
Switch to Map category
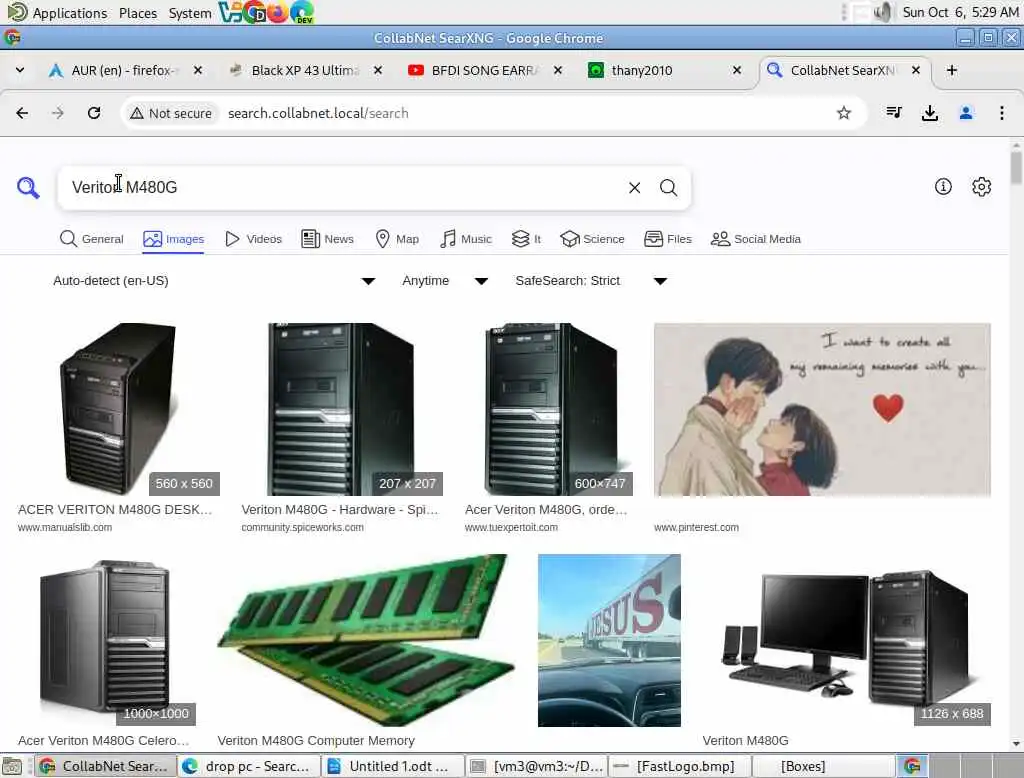point(397,239)
